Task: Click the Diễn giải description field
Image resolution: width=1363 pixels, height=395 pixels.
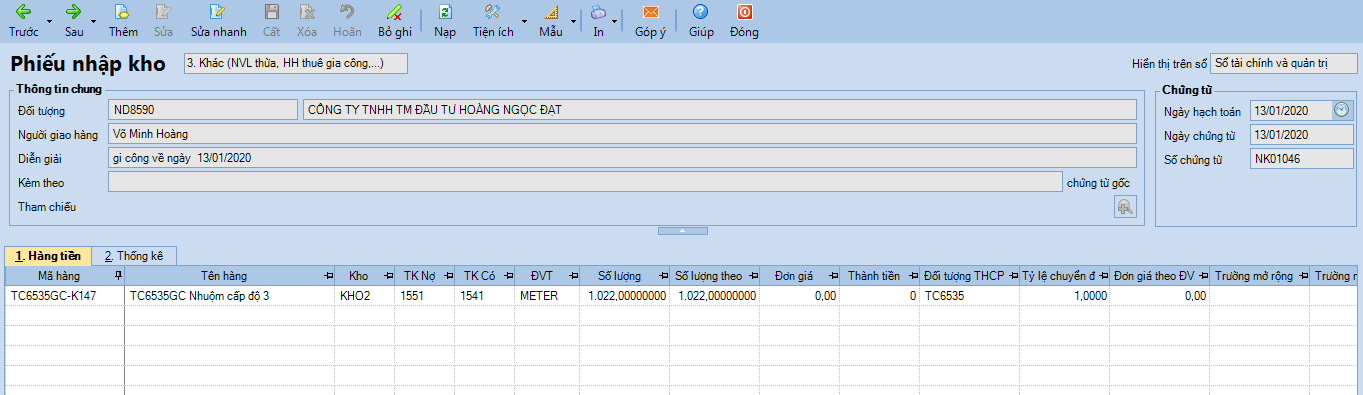Action: tap(622, 157)
